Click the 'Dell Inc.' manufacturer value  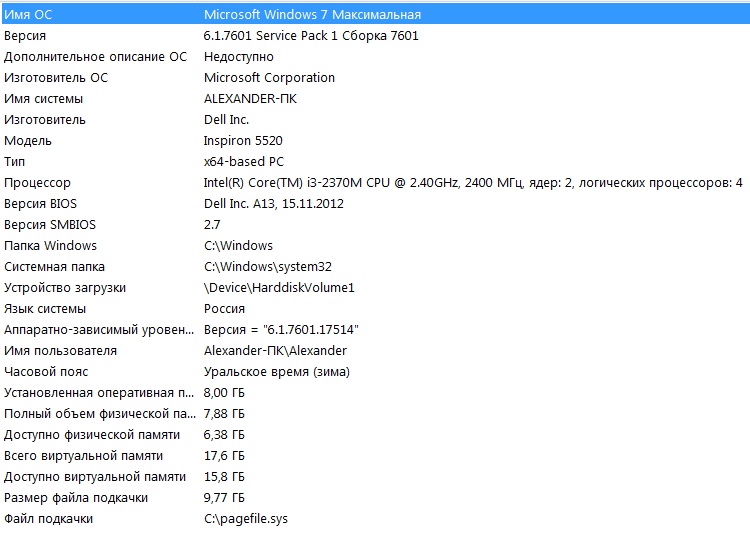[x=226, y=120]
